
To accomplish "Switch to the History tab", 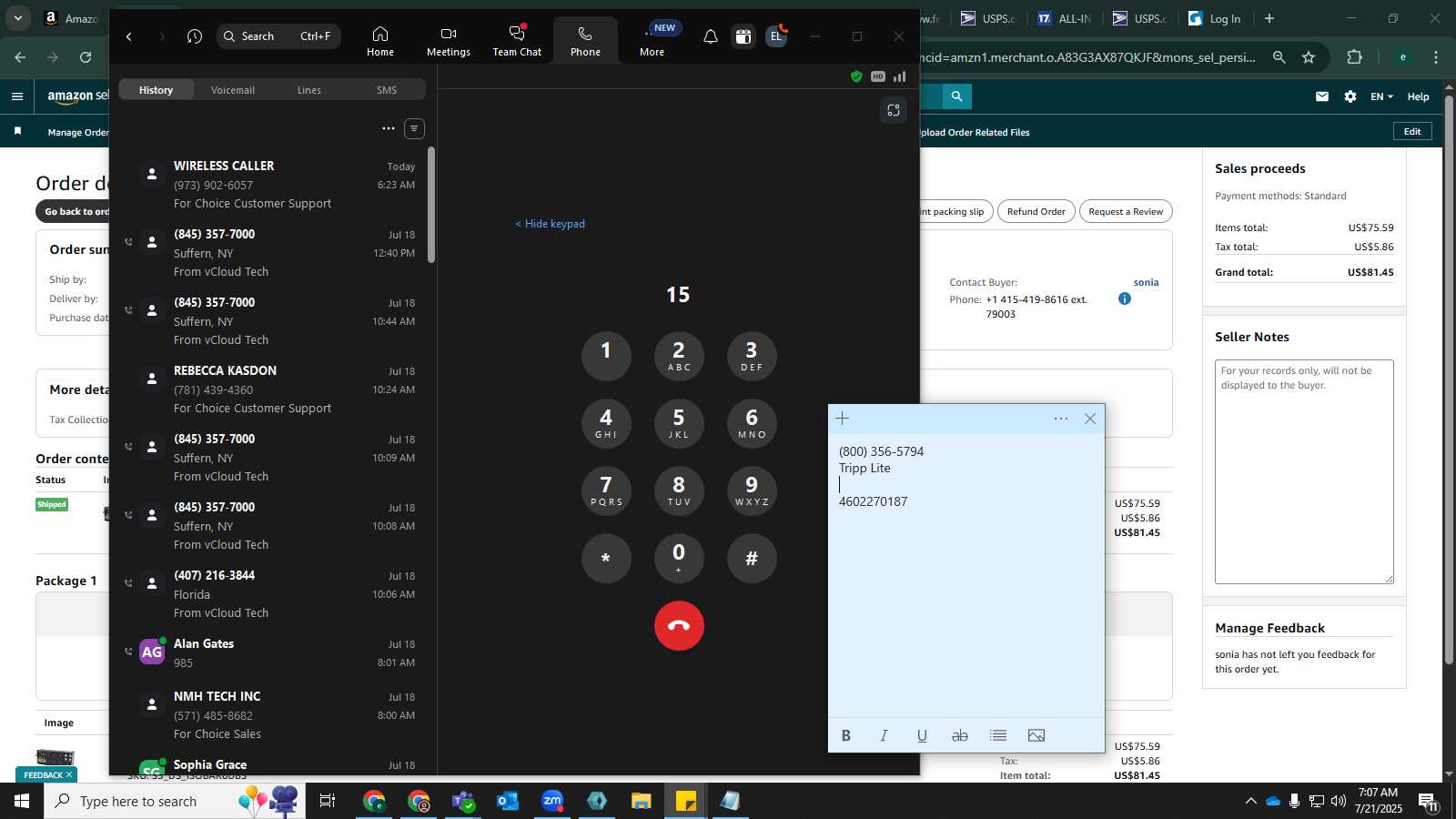I will (x=156, y=90).
